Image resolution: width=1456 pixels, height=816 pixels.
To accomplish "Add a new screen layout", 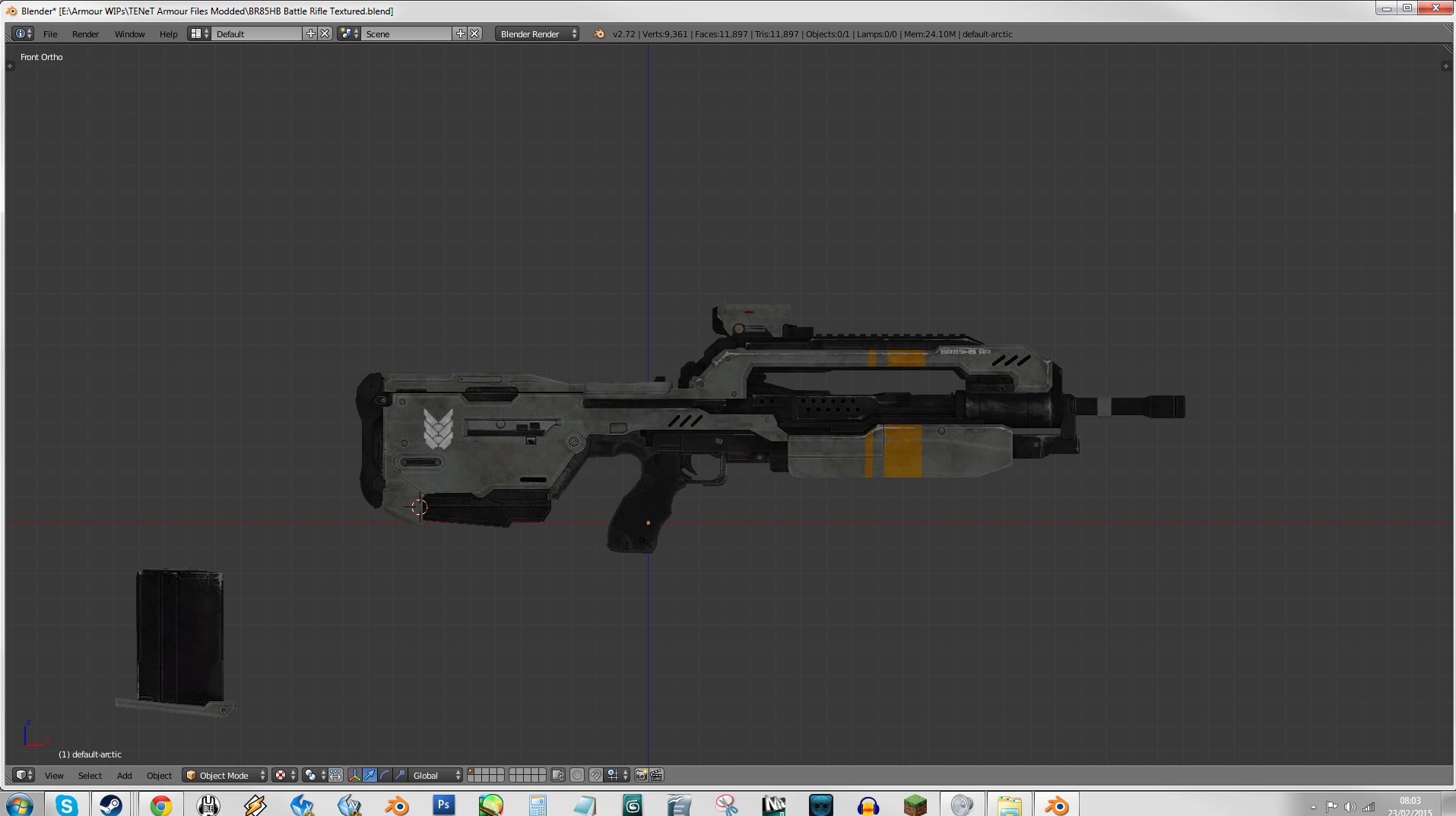I will tap(310, 33).
